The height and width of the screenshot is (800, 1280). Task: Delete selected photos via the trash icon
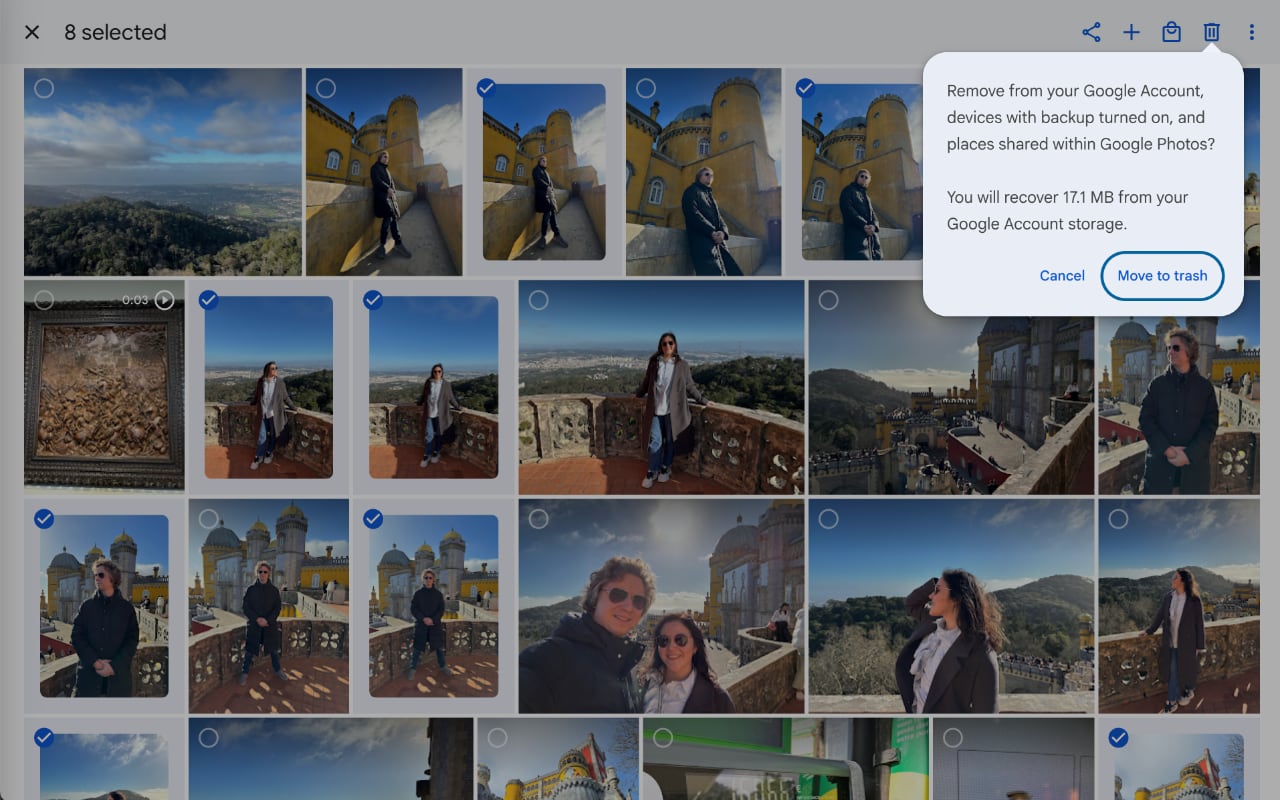coord(1211,32)
